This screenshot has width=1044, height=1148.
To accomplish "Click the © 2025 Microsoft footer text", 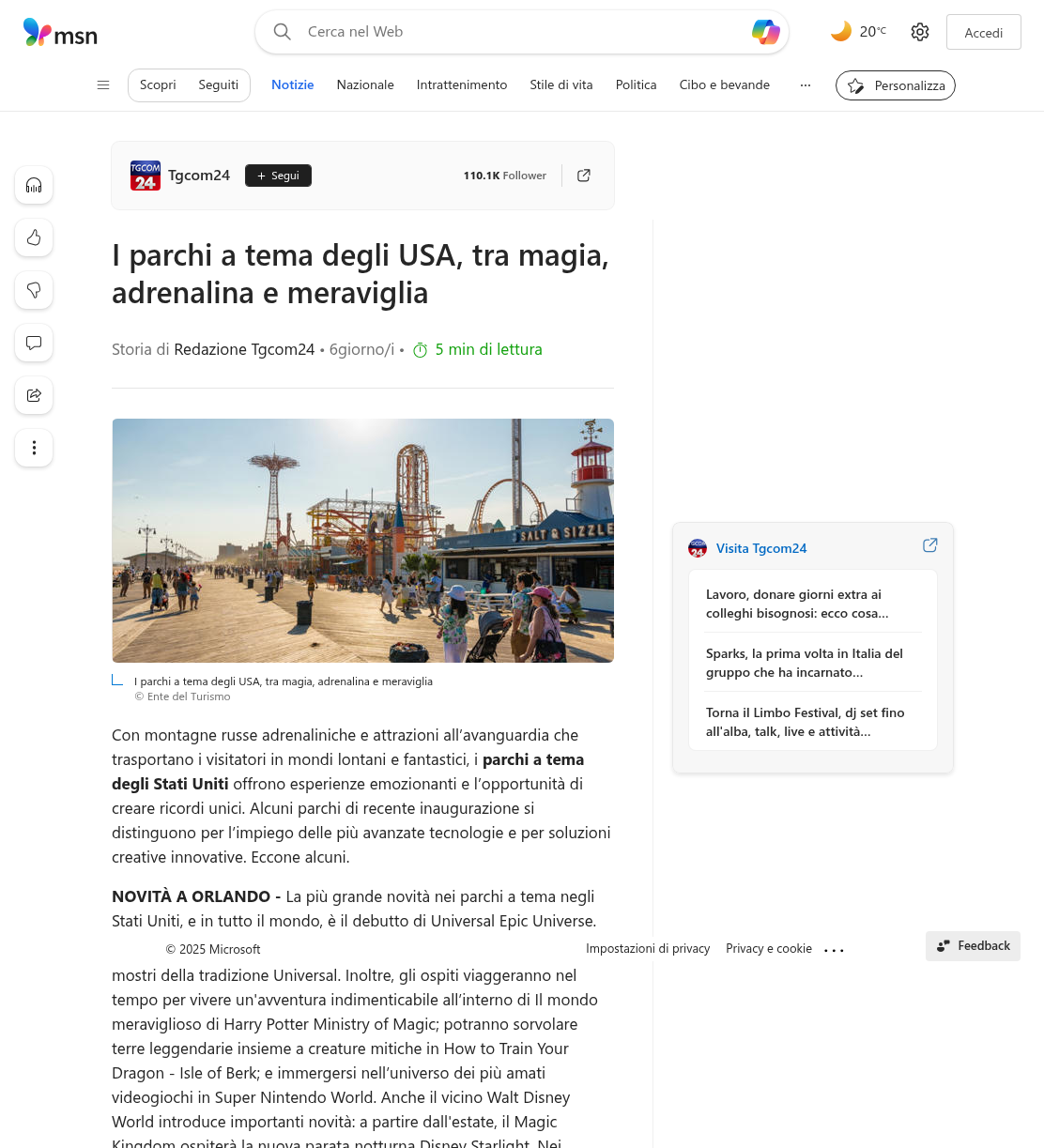I will 213,950.
